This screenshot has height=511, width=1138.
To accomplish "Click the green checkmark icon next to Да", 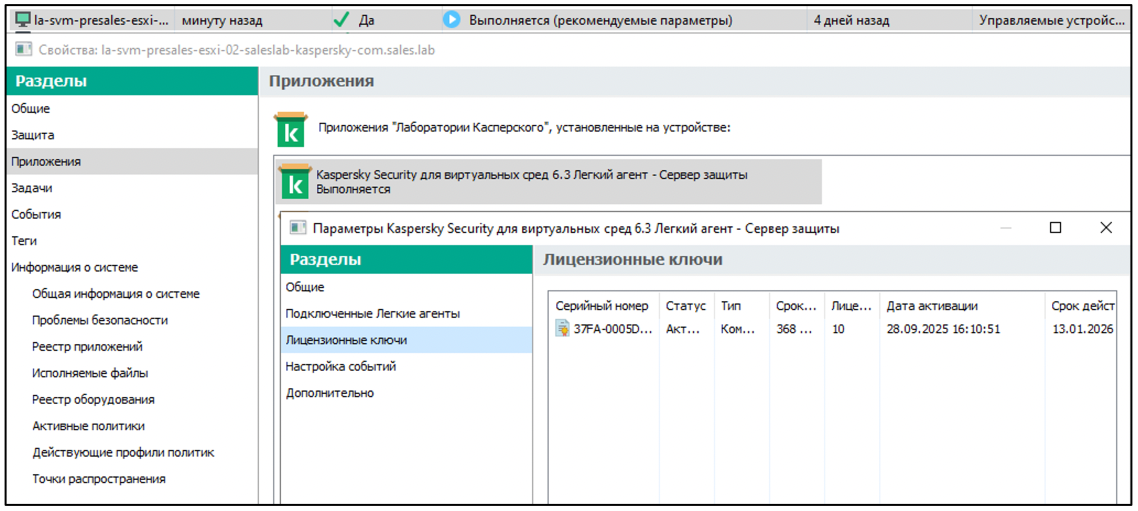I will 341,20.
